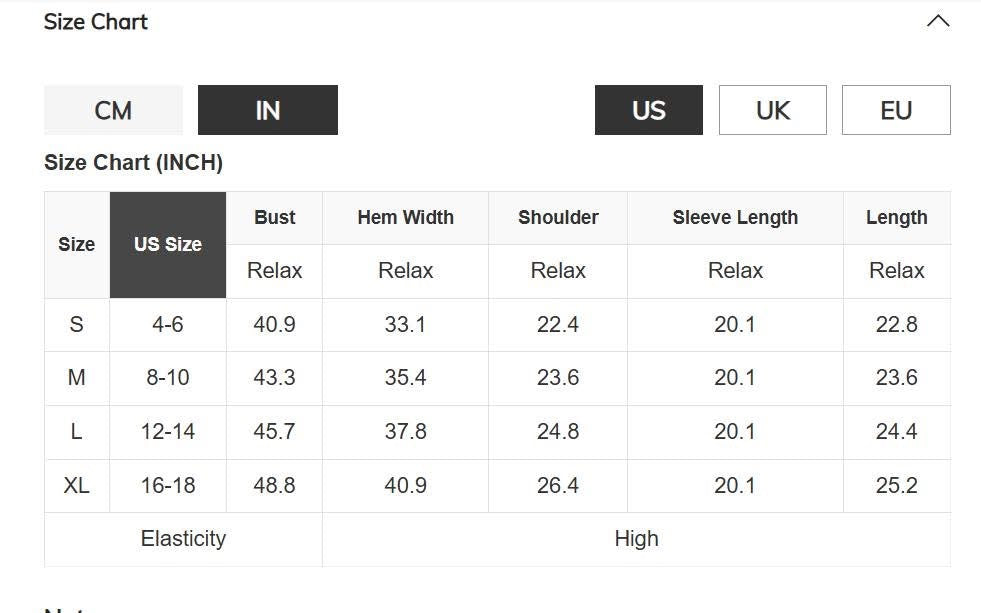Click the 16-18 US size cell
Image resolution: width=981 pixels, height=613 pixels.
(x=168, y=486)
